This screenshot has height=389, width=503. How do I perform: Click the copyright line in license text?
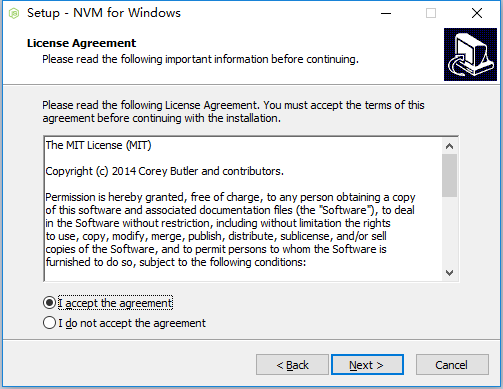[164, 171]
